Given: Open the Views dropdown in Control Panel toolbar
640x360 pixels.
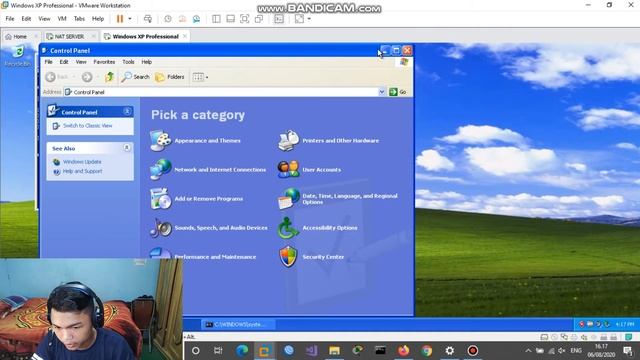Looking at the screenshot, I should pyautogui.click(x=200, y=77).
